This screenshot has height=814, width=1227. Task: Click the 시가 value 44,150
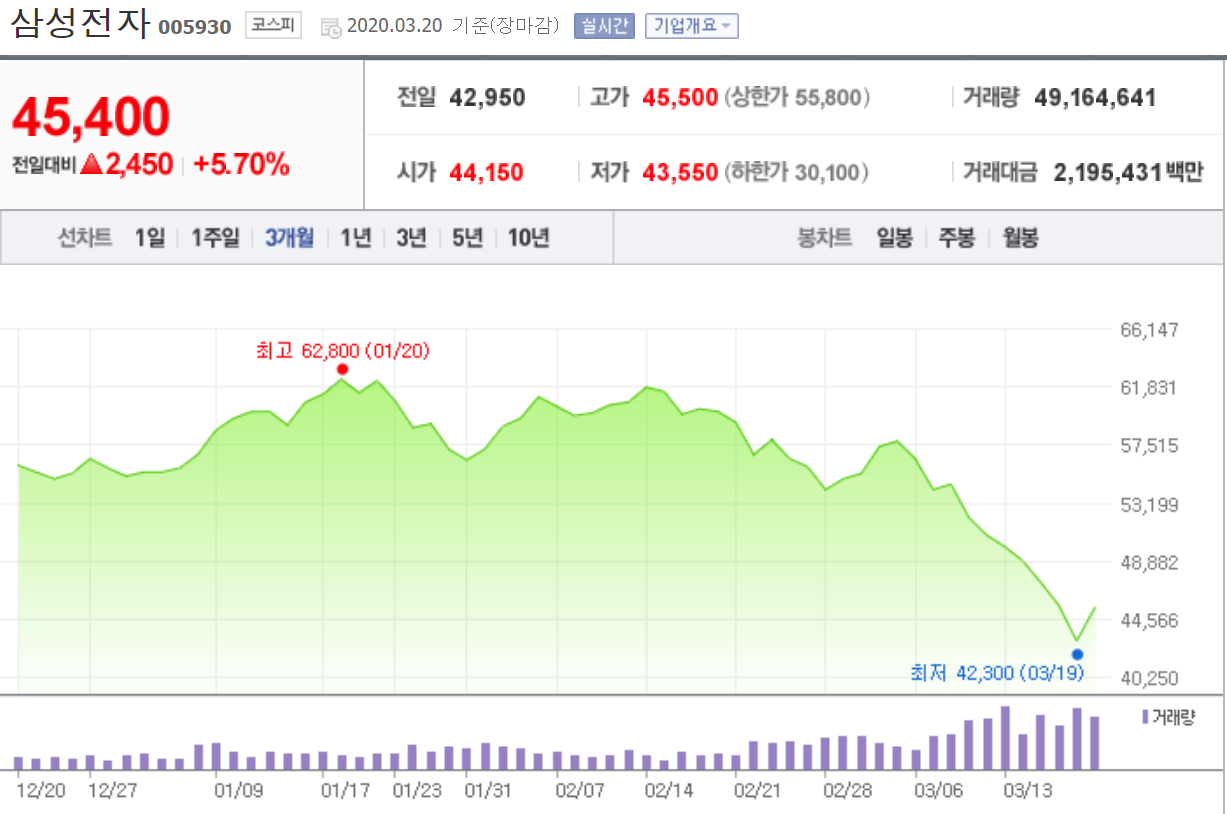coord(486,172)
